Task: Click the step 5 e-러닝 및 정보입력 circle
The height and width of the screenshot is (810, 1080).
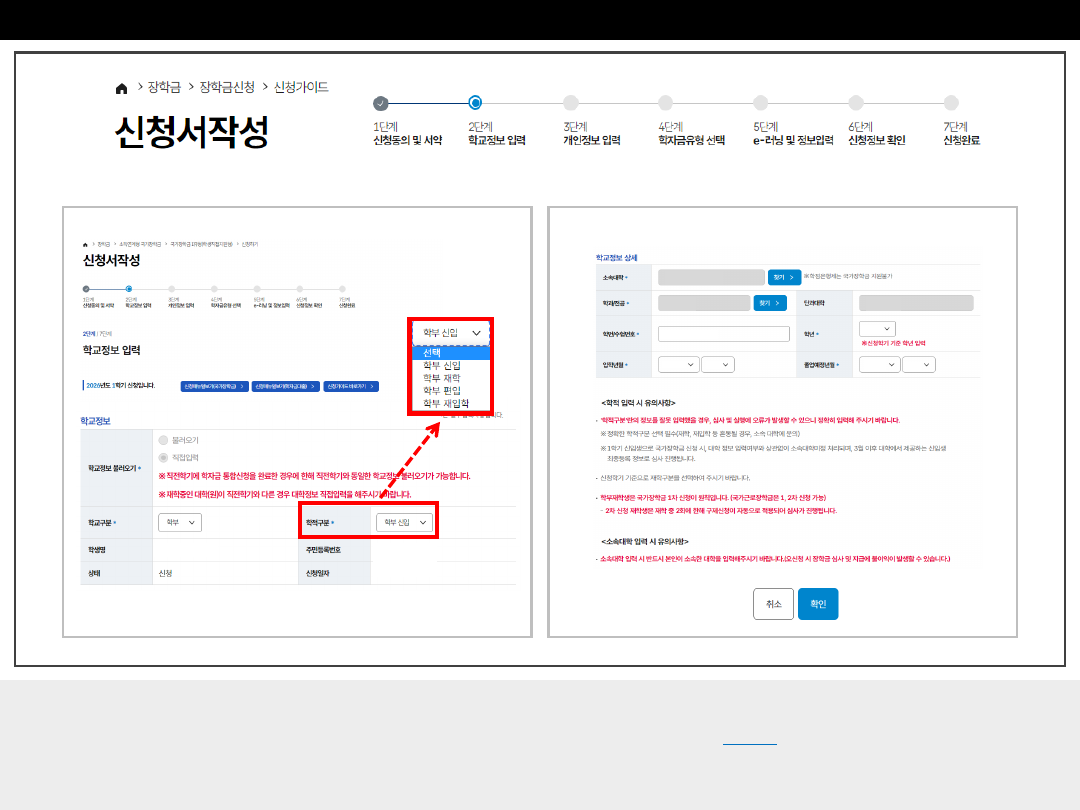Action: pos(761,103)
